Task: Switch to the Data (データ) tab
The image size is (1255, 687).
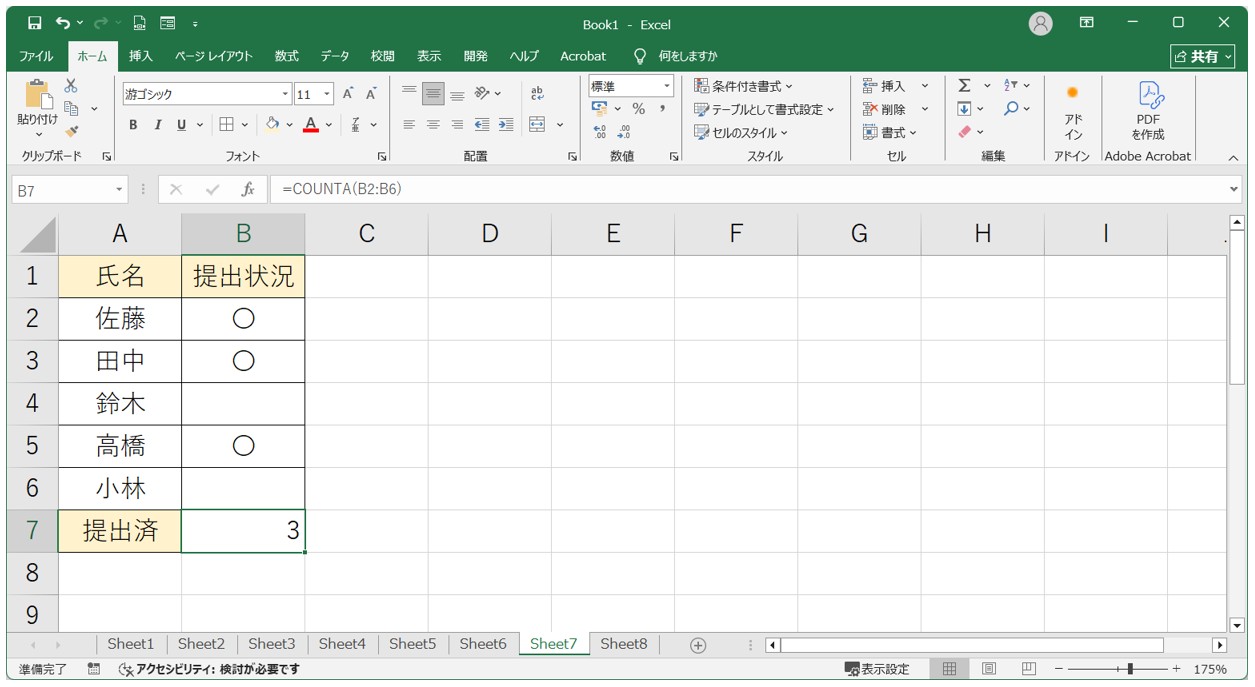Action: (335, 56)
